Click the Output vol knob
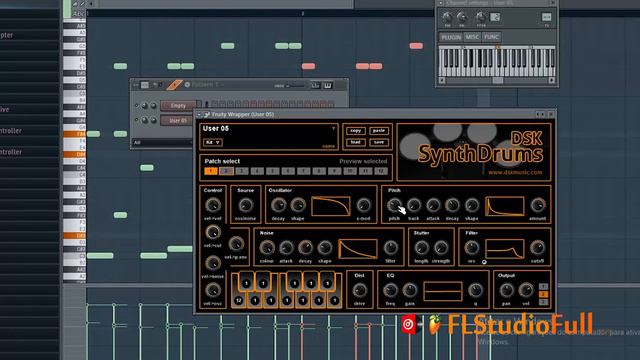640x360 pixels. coord(526,290)
